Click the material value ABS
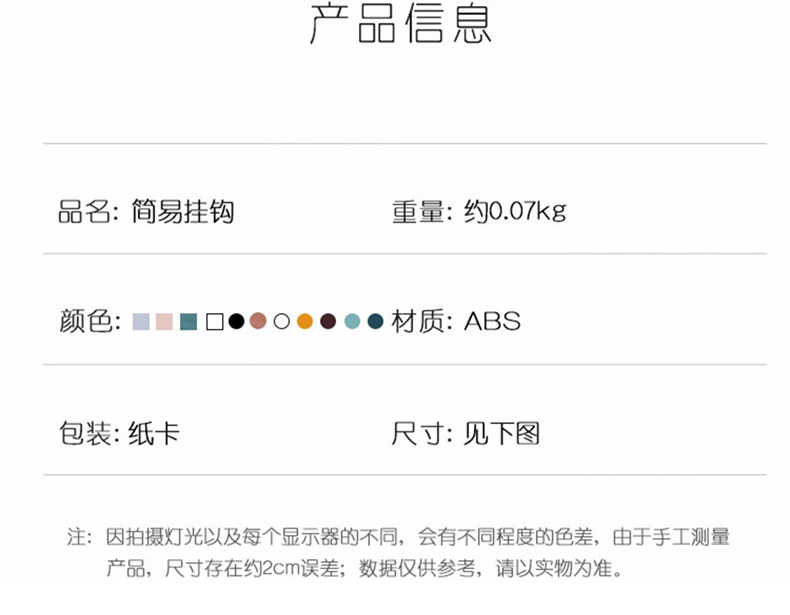 tap(492, 322)
